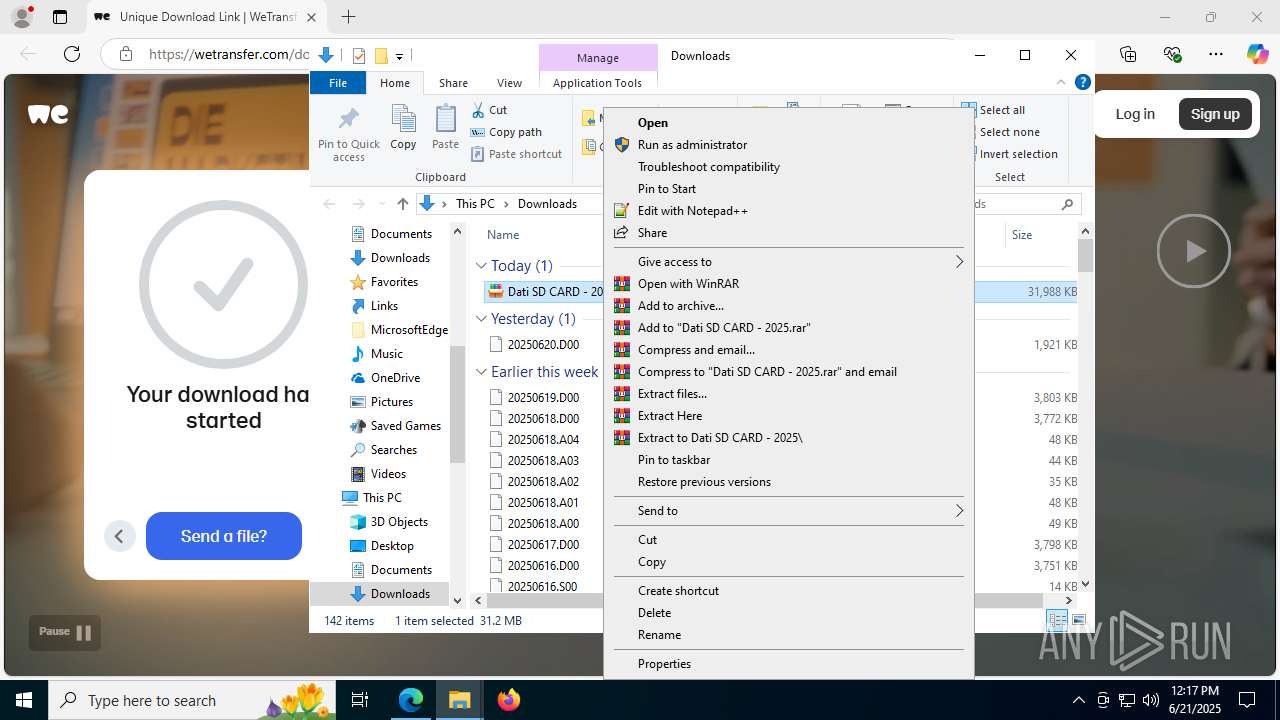Select file 20250617.D00

click(x=543, y=544)
